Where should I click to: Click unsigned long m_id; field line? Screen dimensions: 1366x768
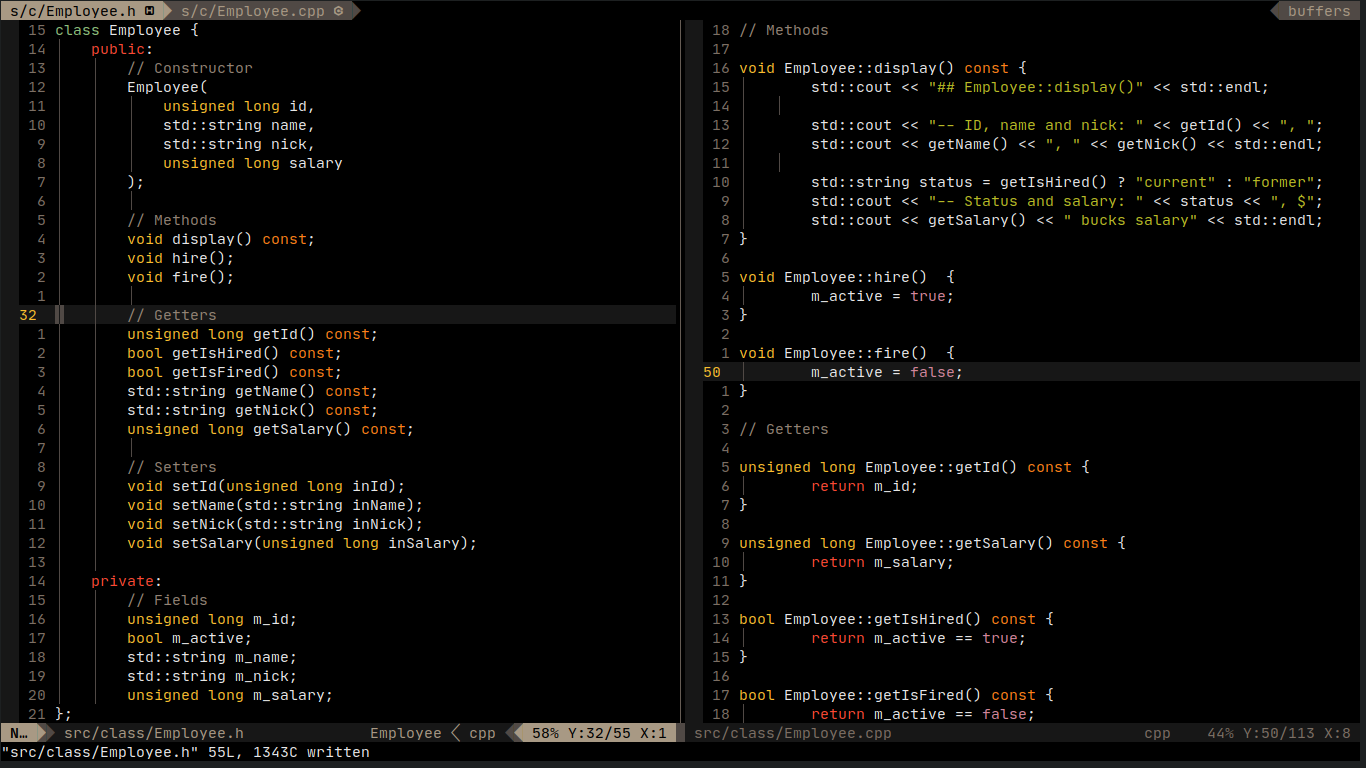[x=212, y=619]
